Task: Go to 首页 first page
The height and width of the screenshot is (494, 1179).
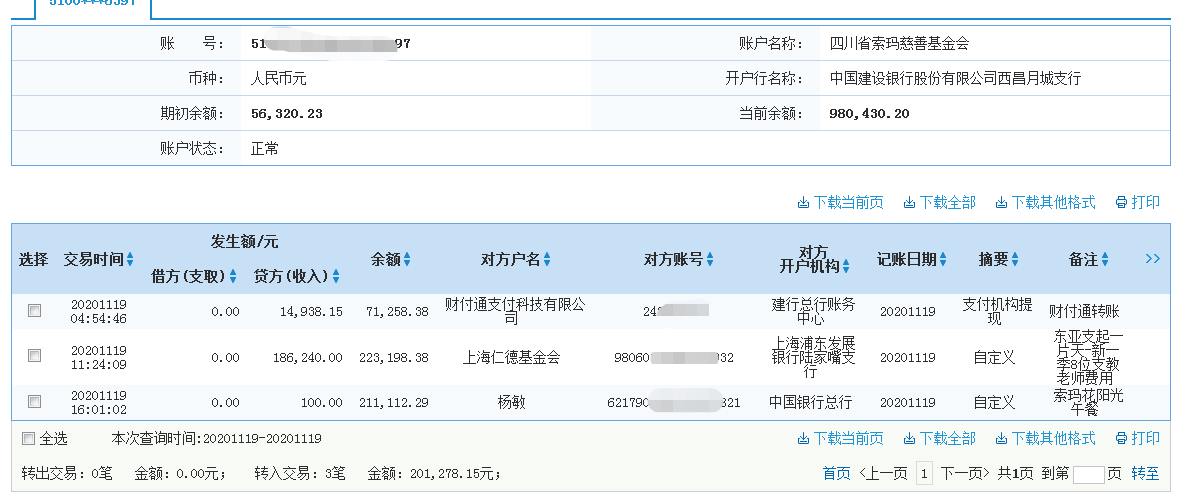Action: point(837,474)
